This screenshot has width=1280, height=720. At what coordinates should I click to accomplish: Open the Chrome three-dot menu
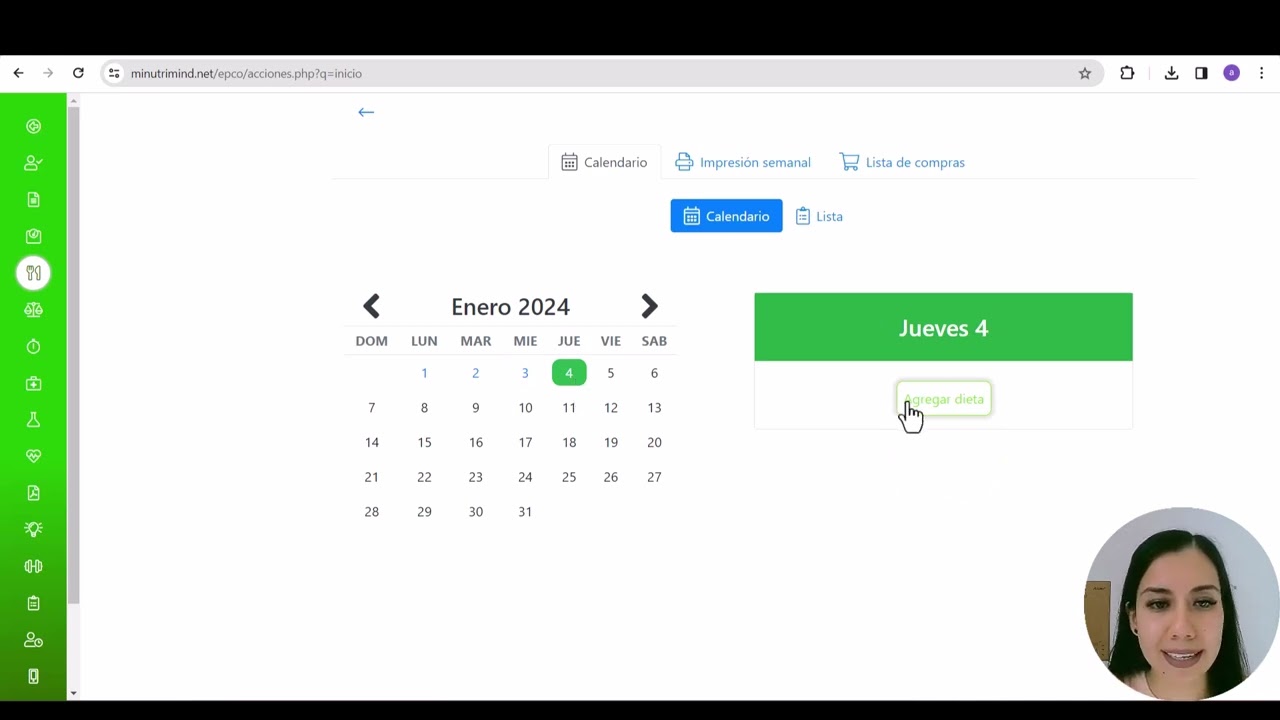tap(1262, 73)
